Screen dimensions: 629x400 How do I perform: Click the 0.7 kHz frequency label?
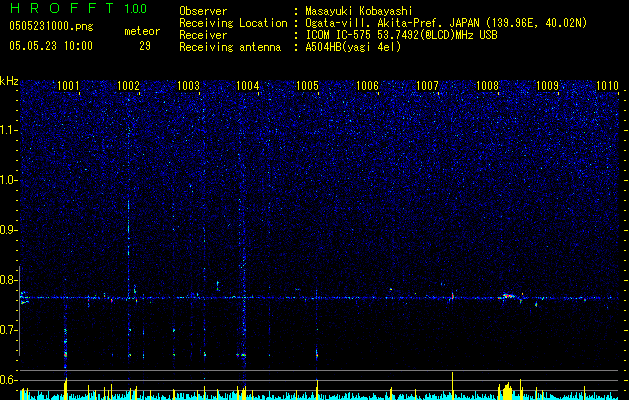[8, 330]
